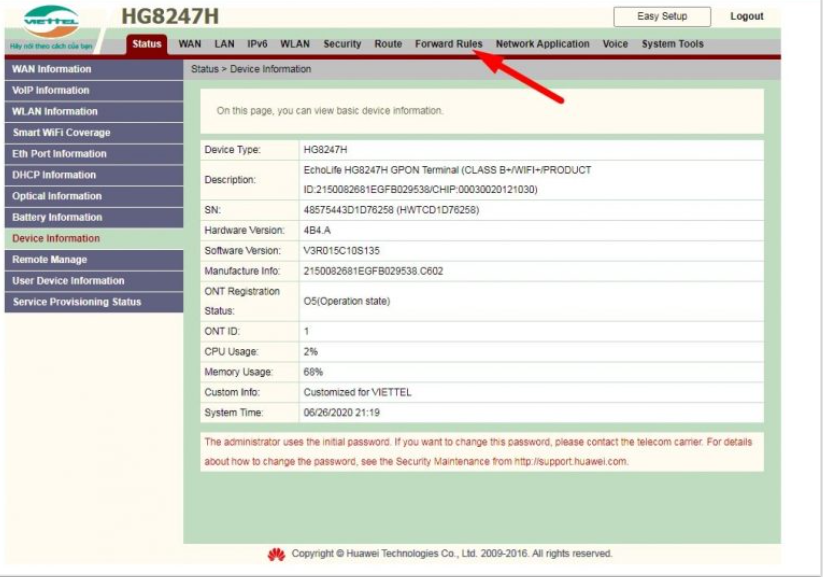Open the WAN tab
This screenshot has width=823, height=577.
coord(190,44)
